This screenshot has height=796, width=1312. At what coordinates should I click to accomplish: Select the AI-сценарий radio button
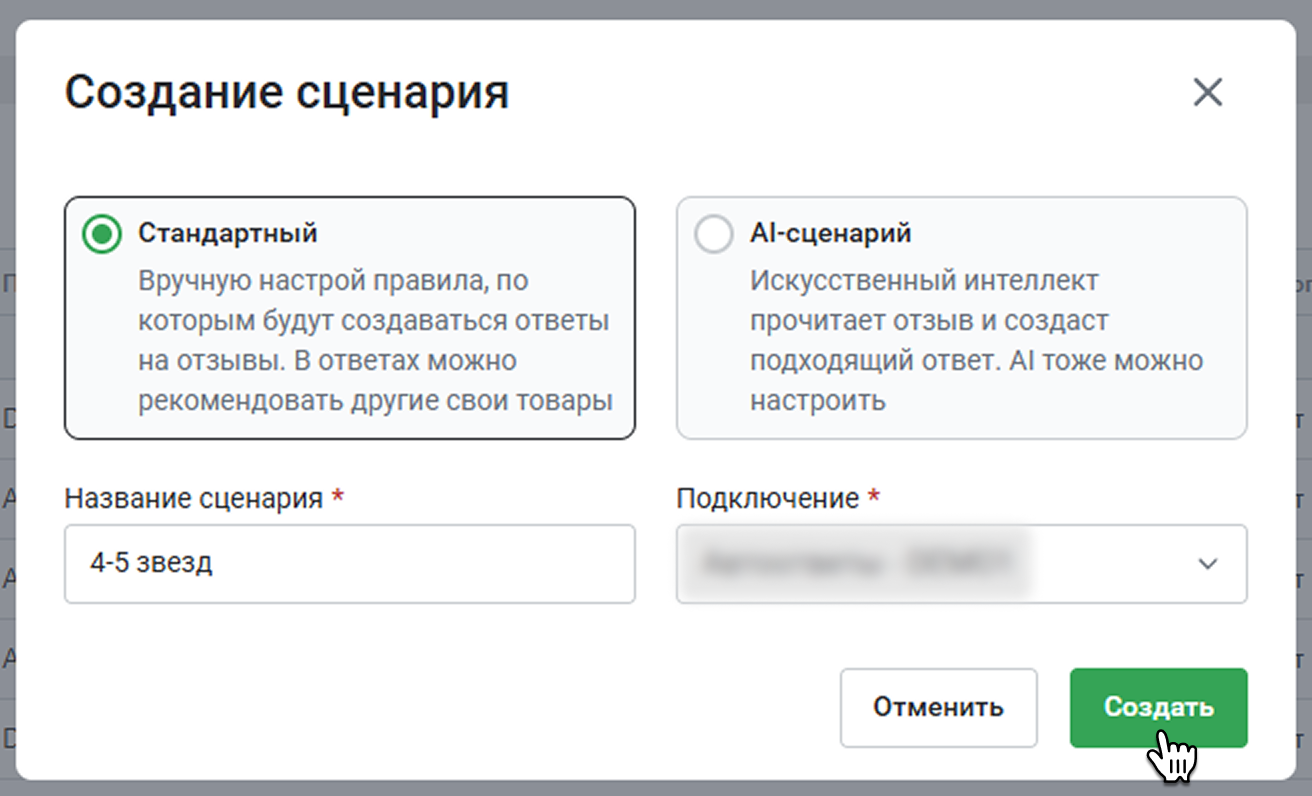(713, 234)
